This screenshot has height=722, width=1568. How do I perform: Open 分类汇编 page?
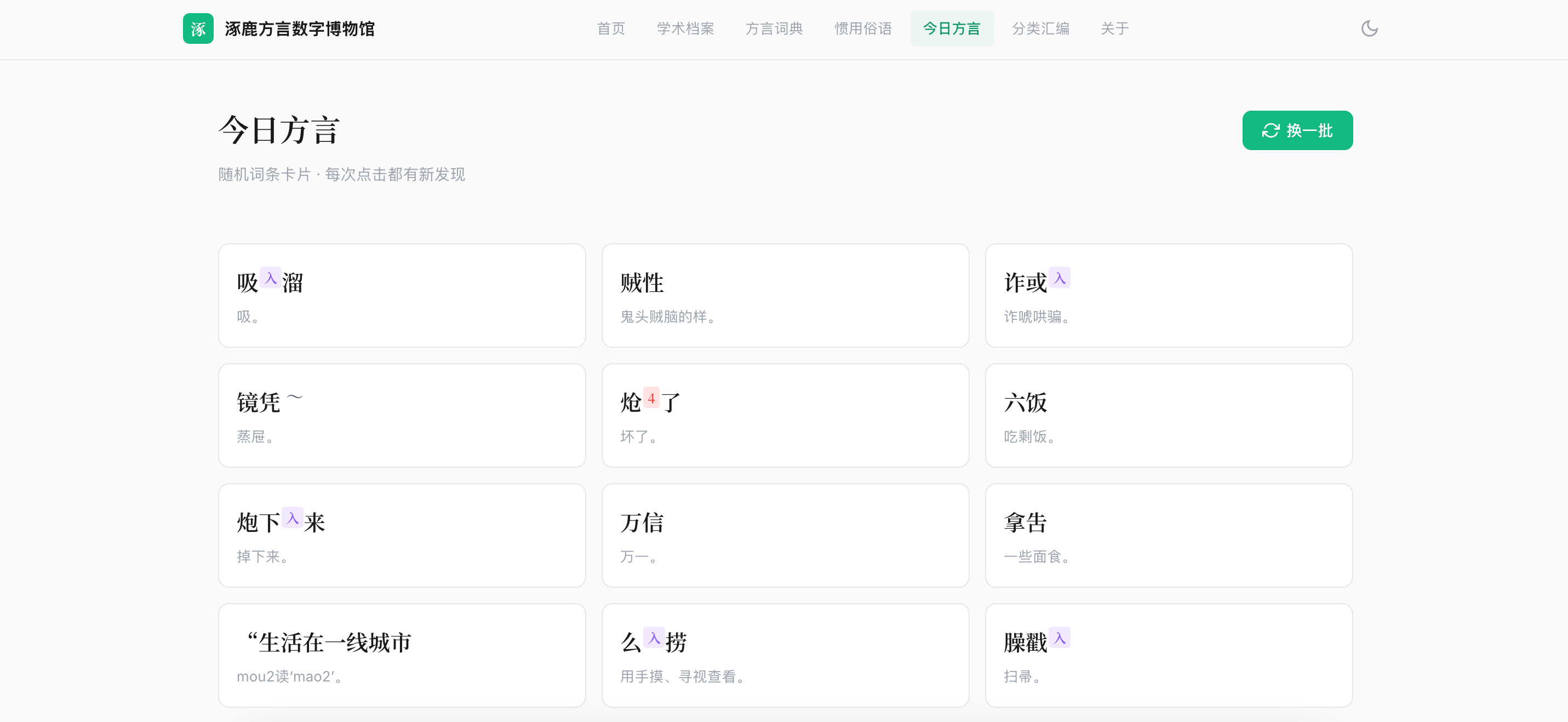click(x=1040, y=28)
